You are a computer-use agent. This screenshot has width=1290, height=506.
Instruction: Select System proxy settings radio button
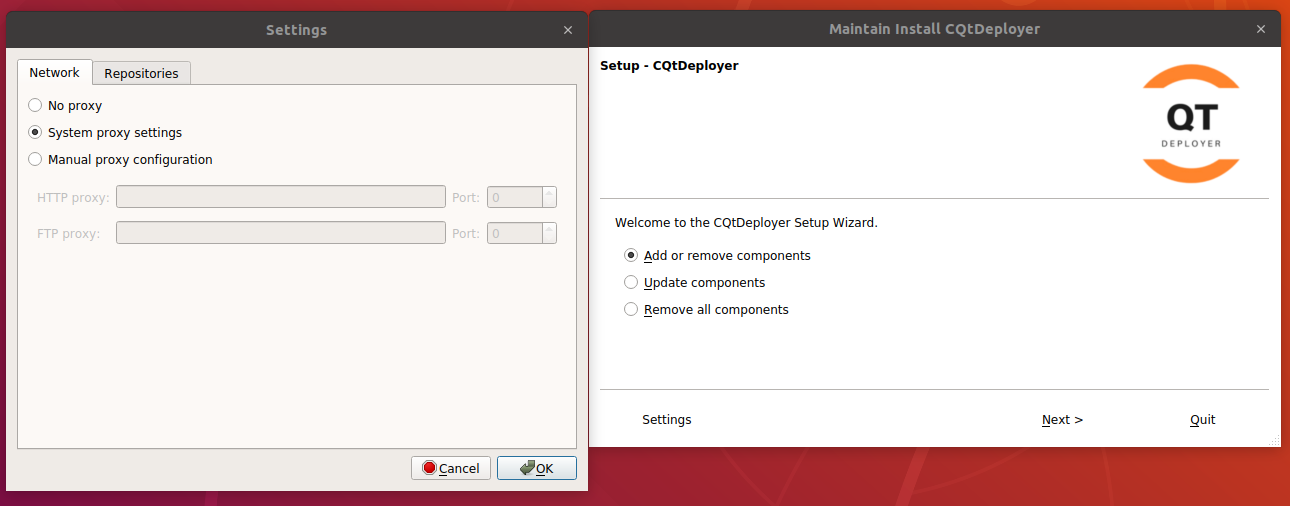click(x=36, y=132)
